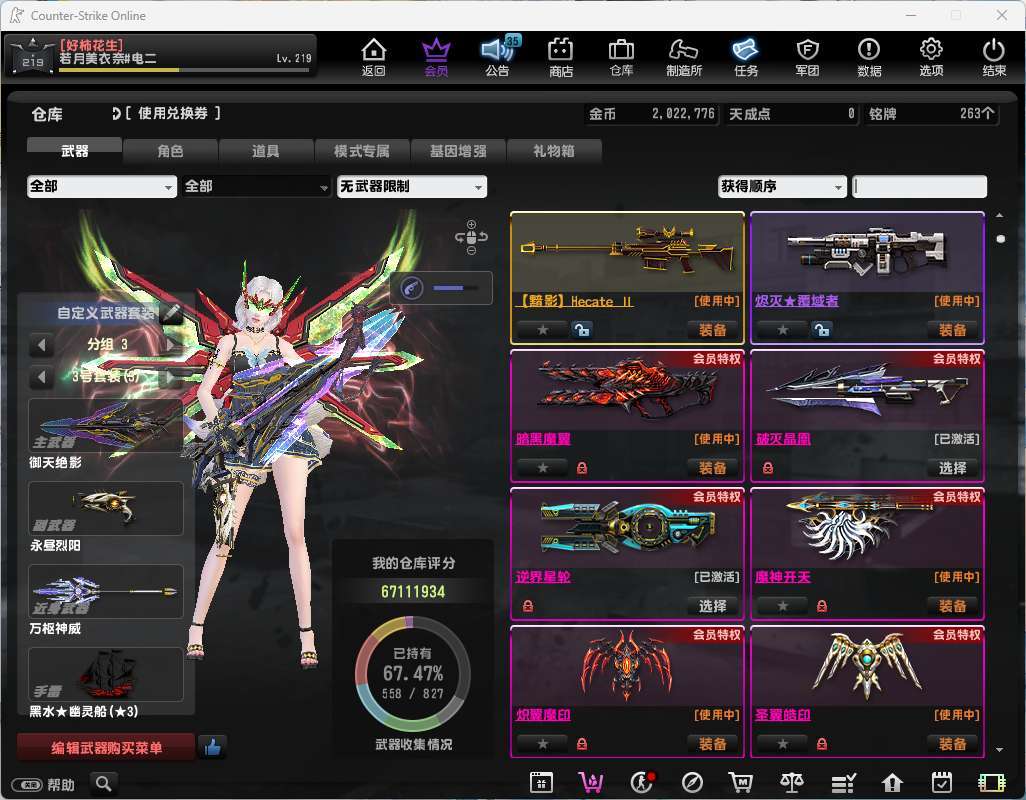Click the inventory list scrollbar handle
The width and height of the screenshot is (1026, 800).
[x=1000, y=239]
